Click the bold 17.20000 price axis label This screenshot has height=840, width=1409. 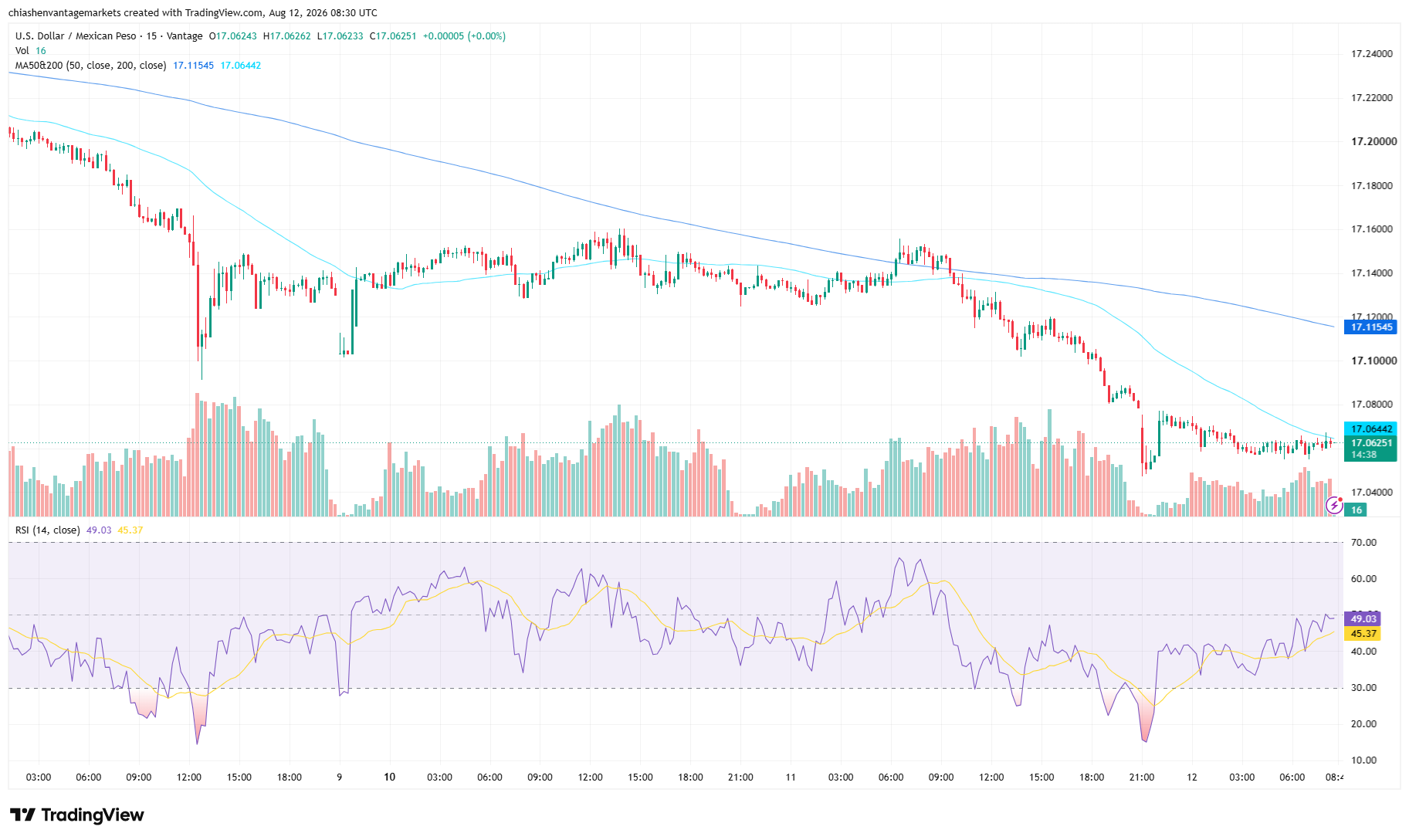pyautogui.click(x=1373, y=142)
